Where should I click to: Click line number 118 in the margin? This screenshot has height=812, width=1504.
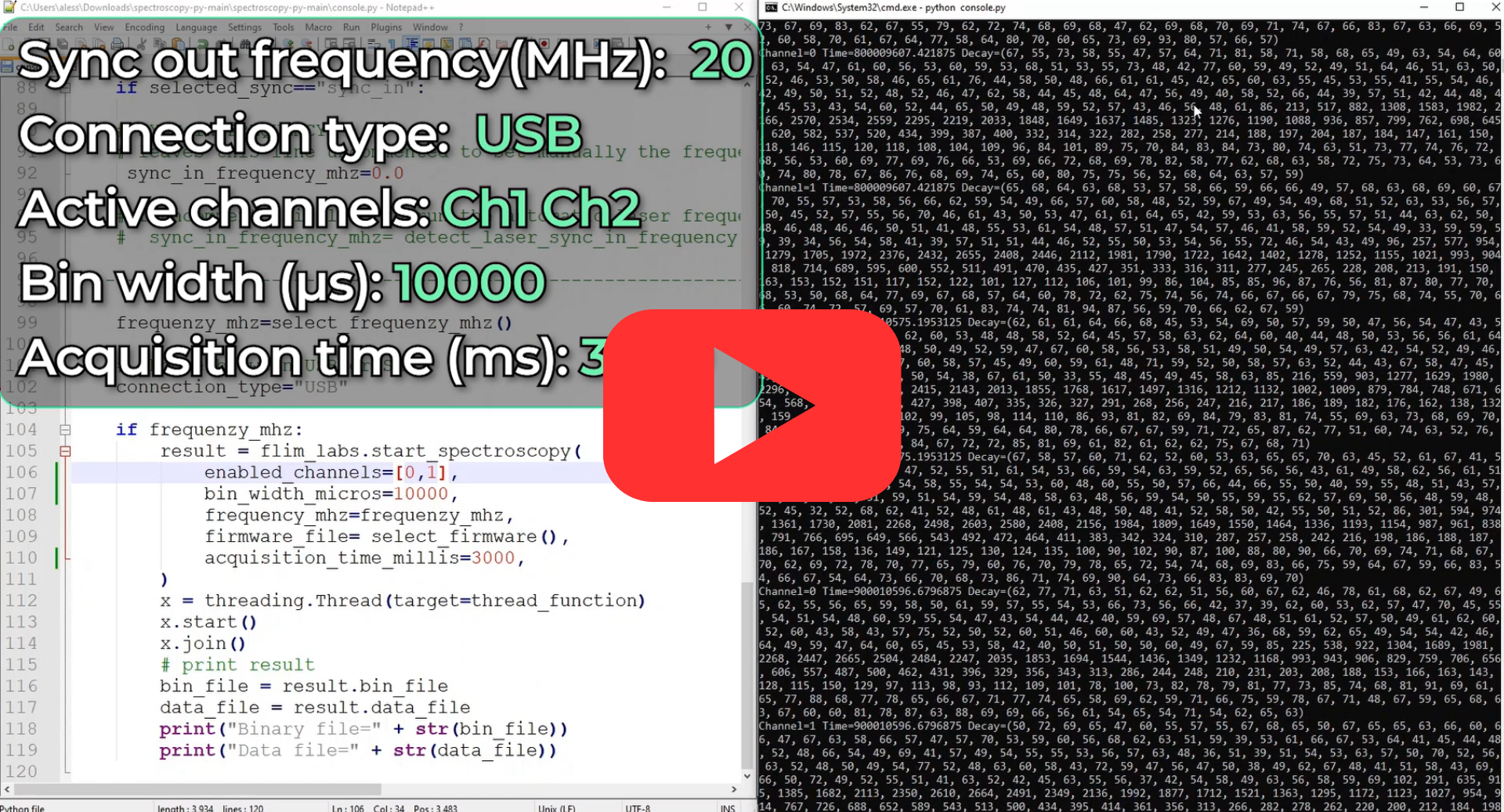(21, 729)
